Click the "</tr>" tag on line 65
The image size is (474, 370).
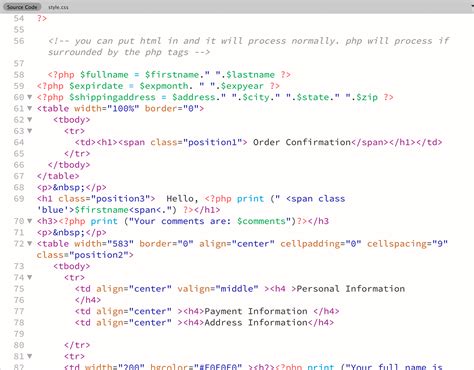[77, 154]
